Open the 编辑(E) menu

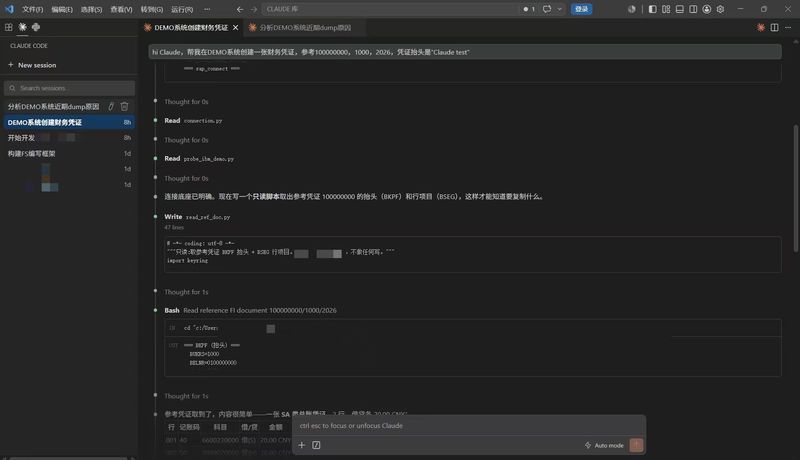point(62,9)
